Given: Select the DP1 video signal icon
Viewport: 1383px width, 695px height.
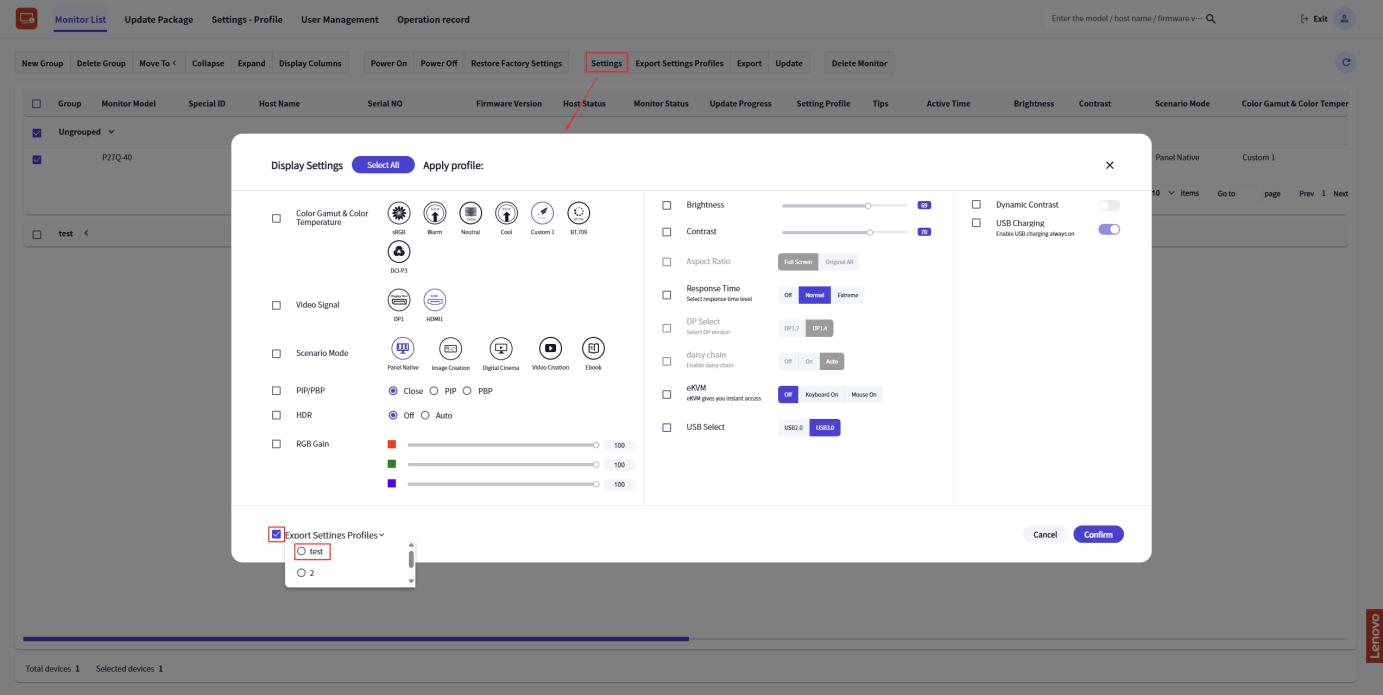Looking at the screenshot, I should click(399, 300).
